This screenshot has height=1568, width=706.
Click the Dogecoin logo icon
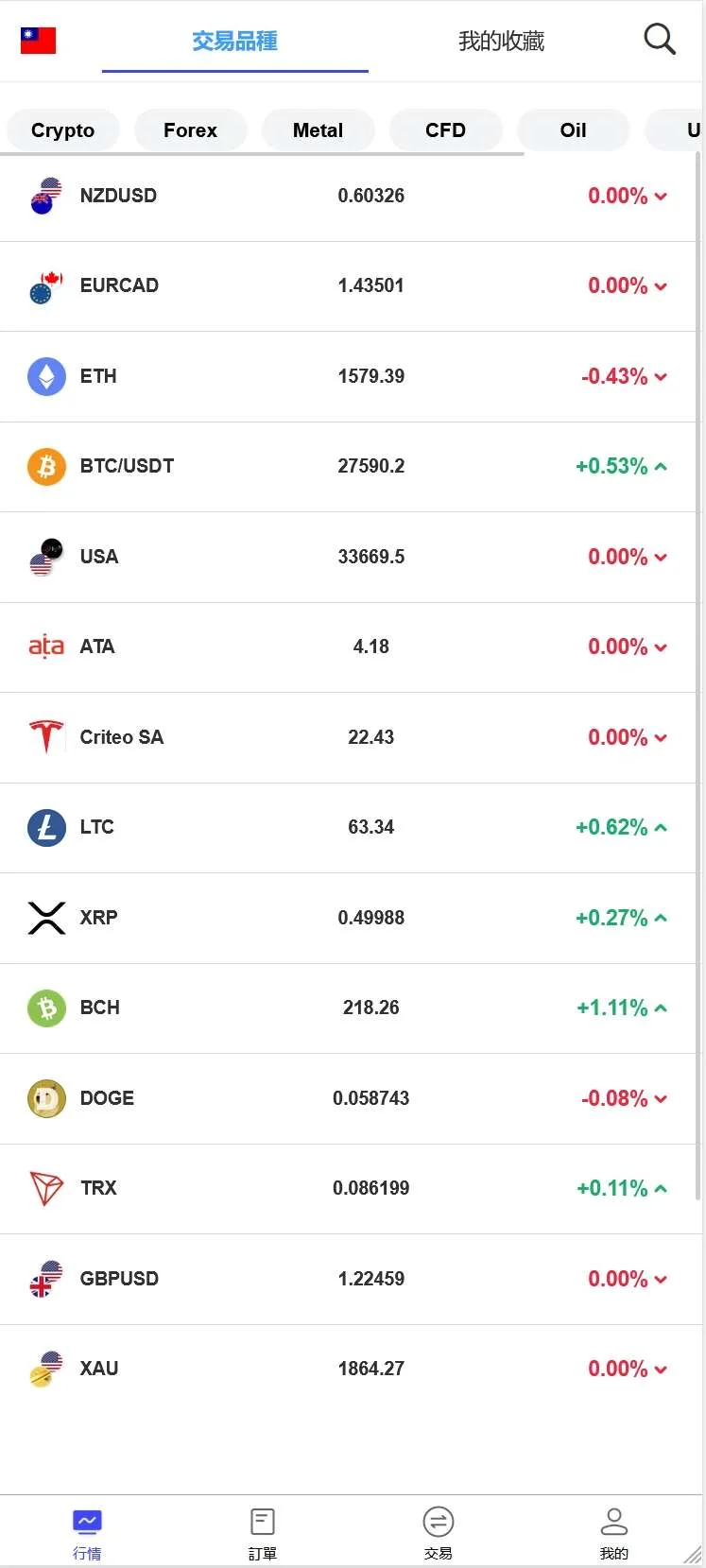pos(46,1098)
